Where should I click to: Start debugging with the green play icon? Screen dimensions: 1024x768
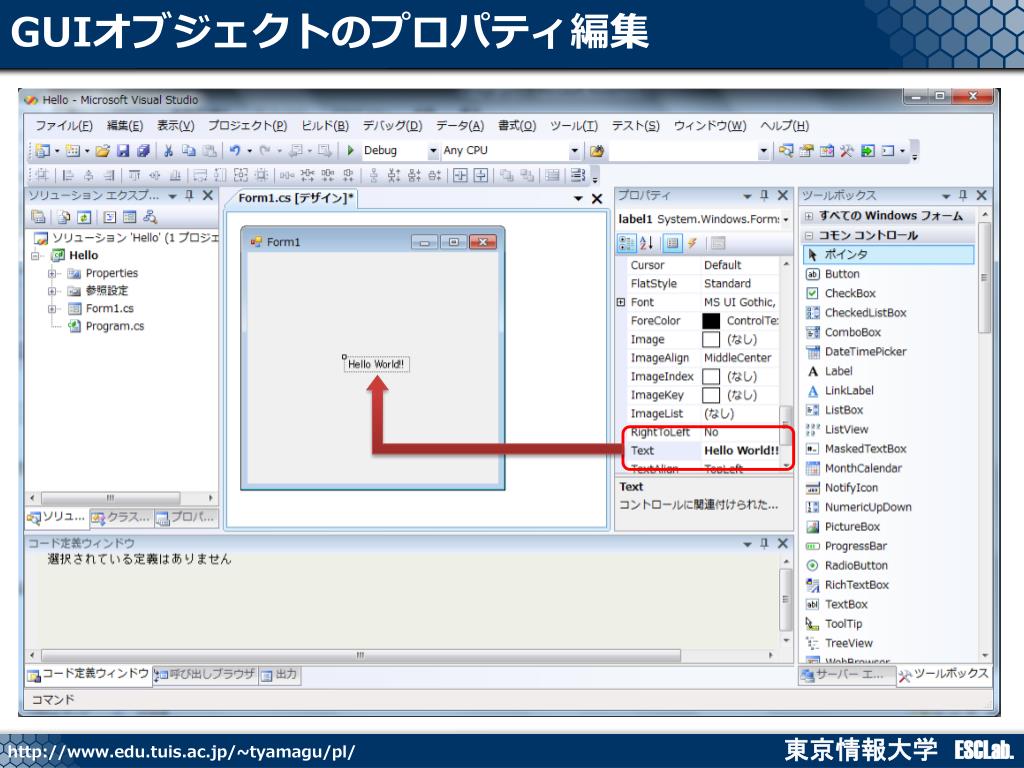[350, 151]
